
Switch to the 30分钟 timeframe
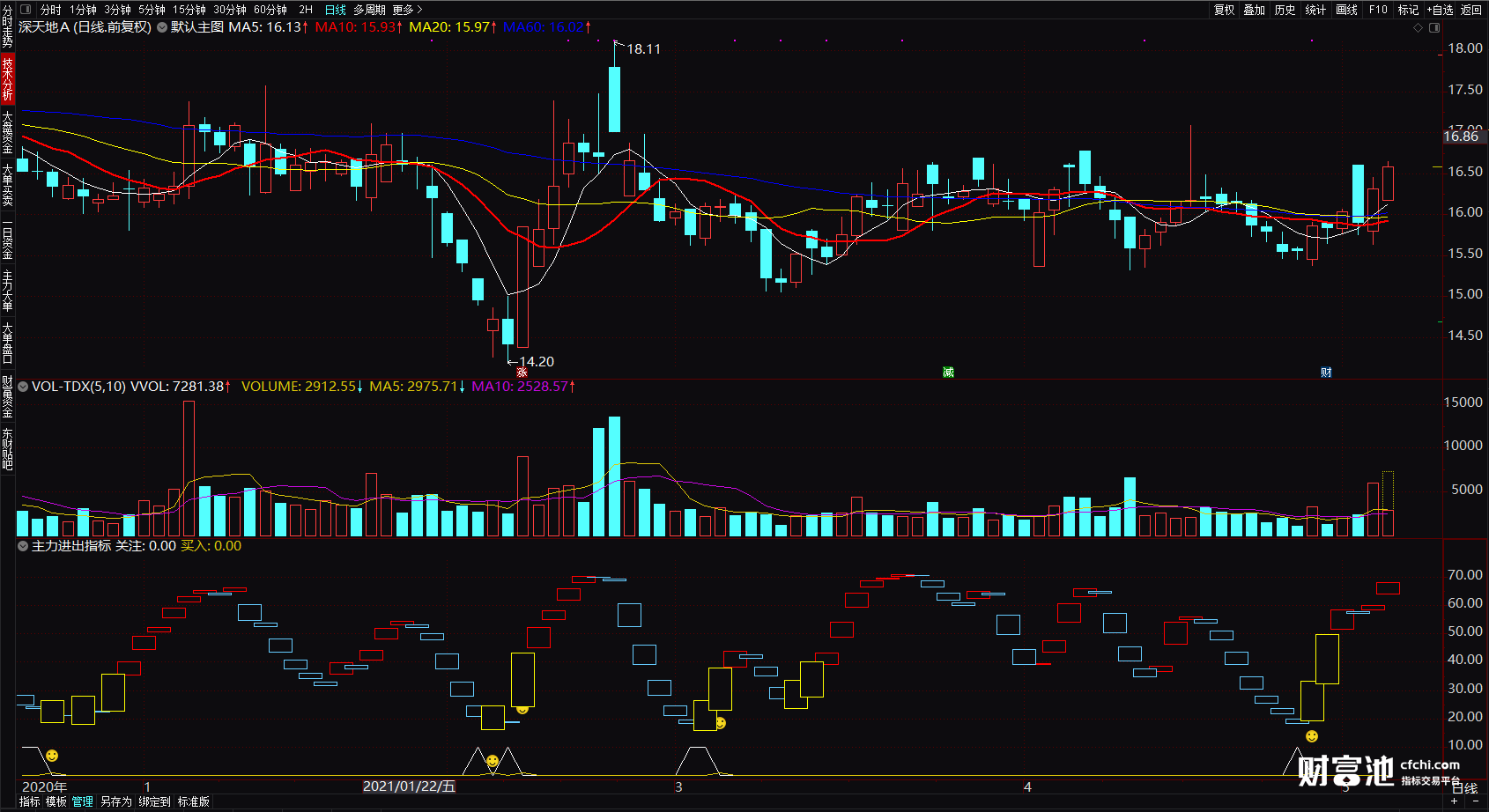point(230,10)
